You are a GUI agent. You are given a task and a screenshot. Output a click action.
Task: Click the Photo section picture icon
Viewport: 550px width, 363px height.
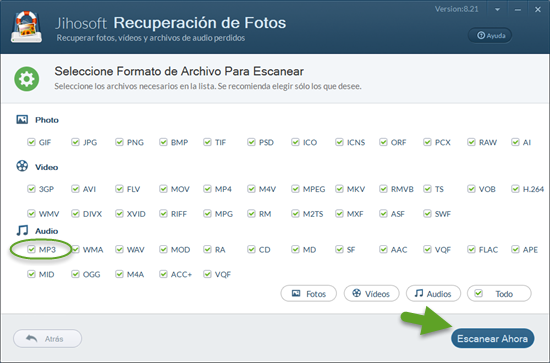pos(22,120)
